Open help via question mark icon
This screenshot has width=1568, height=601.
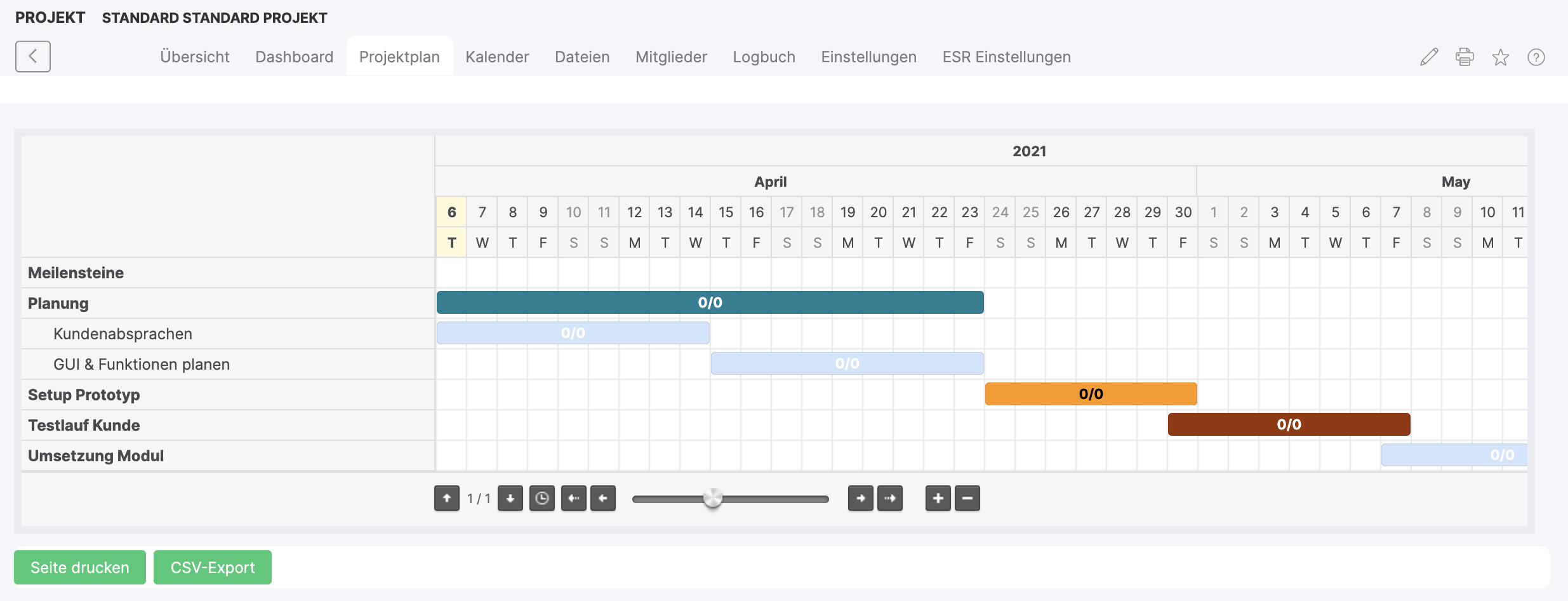(x=1536, y=57)
